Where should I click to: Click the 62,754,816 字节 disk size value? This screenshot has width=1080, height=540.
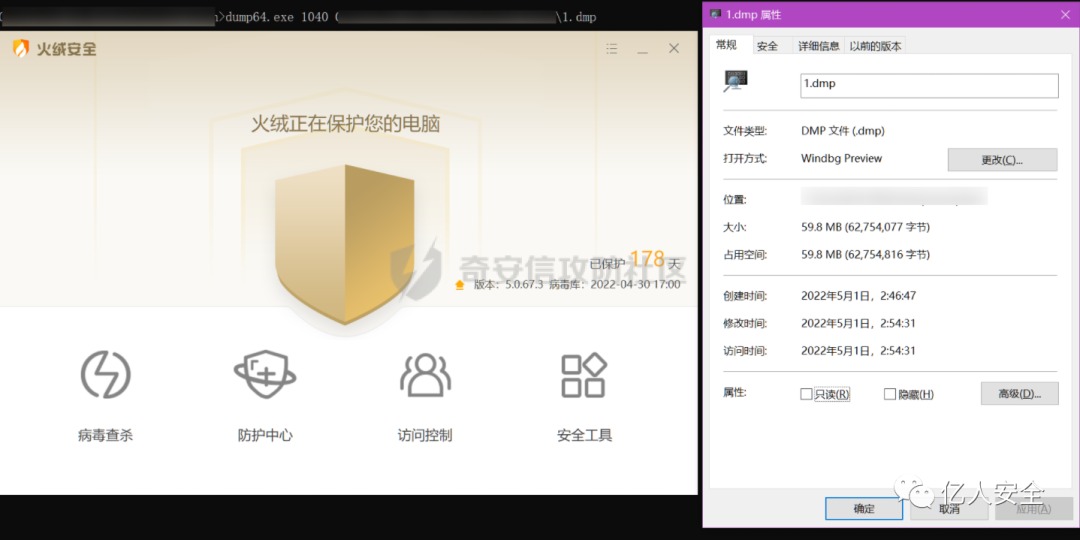pyautogui.click(x=866, y=255)
